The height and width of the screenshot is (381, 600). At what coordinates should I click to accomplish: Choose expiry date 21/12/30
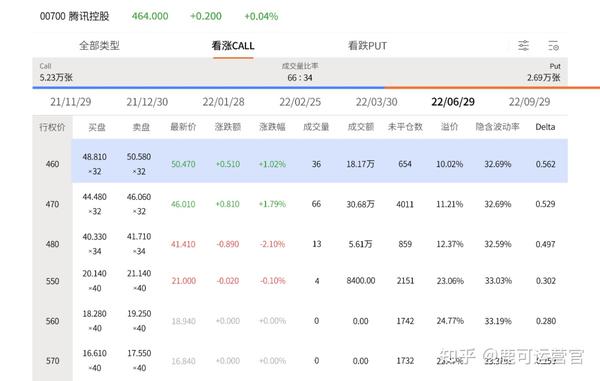(147, 102)
